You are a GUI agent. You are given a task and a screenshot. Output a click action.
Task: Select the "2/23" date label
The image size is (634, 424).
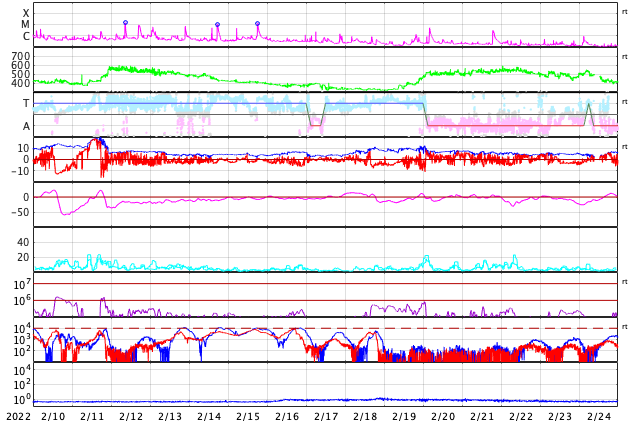click(x=560, y=416)
